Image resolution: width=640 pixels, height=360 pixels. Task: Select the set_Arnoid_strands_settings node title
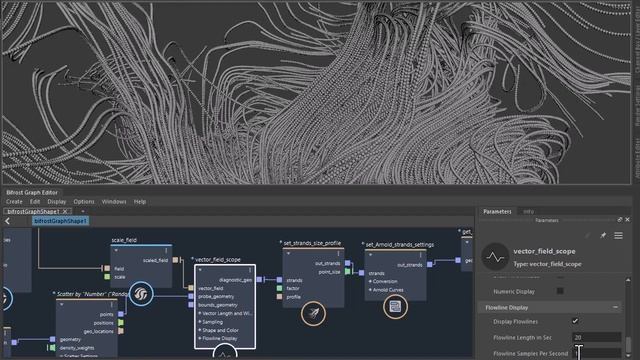(x=400, y=244)
